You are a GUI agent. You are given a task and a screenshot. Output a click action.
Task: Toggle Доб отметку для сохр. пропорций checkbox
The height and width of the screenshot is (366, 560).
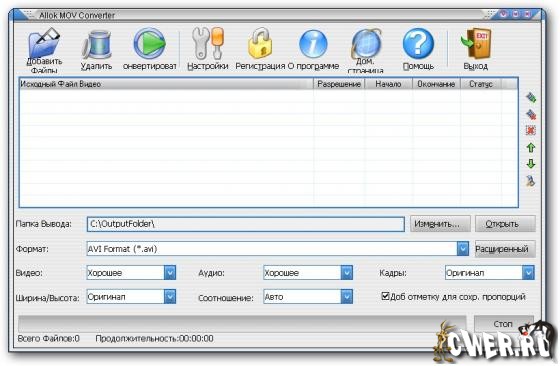[385, 296]
